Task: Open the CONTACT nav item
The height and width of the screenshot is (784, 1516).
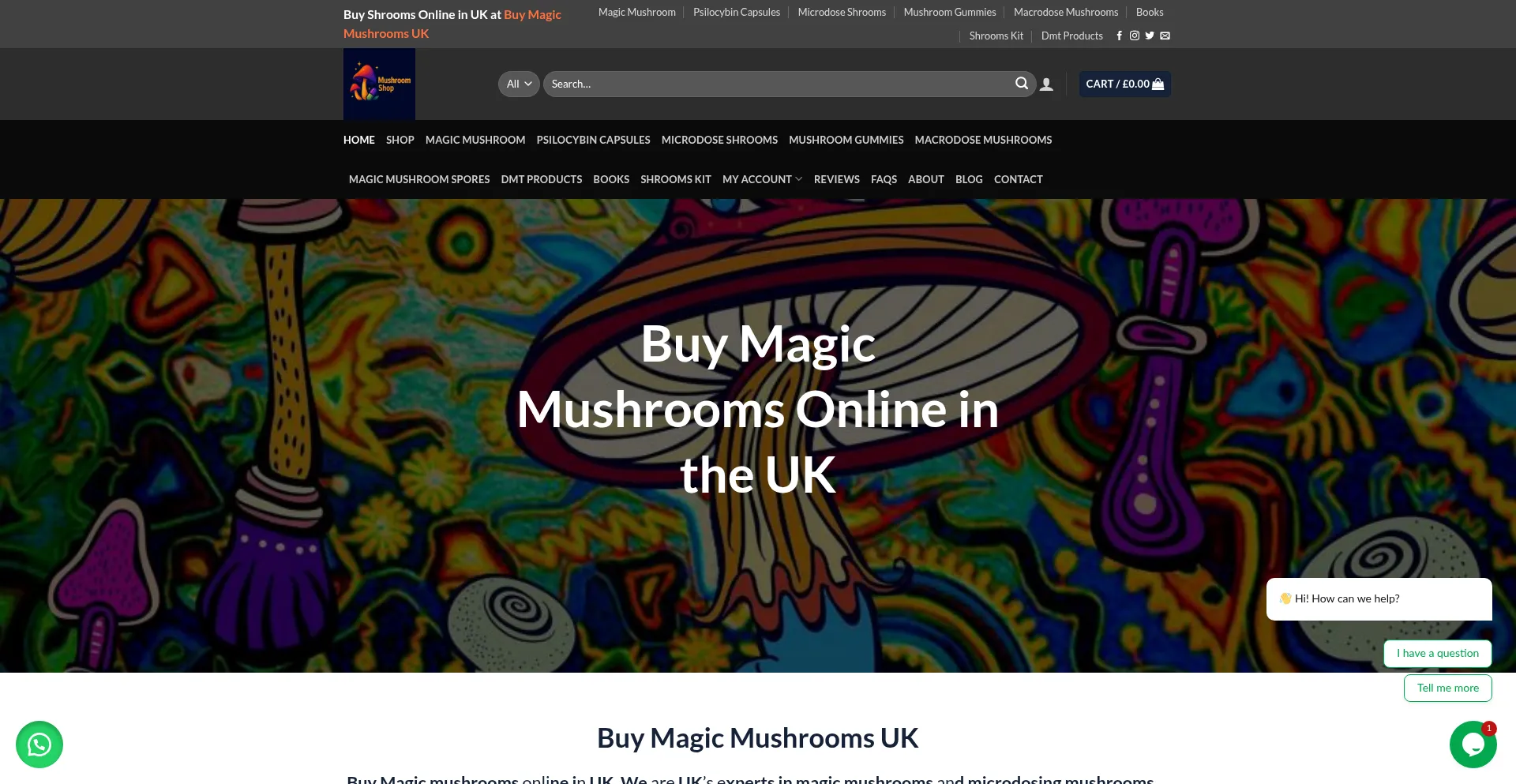Action: tap(1019, 179)
